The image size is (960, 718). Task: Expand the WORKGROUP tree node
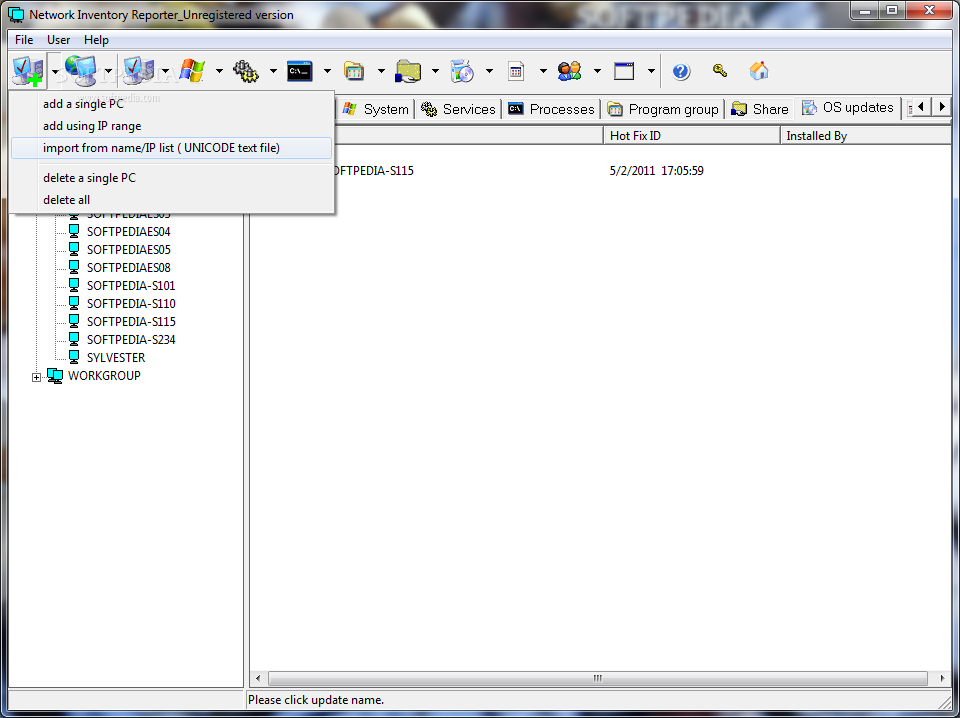tap(36, 377)
